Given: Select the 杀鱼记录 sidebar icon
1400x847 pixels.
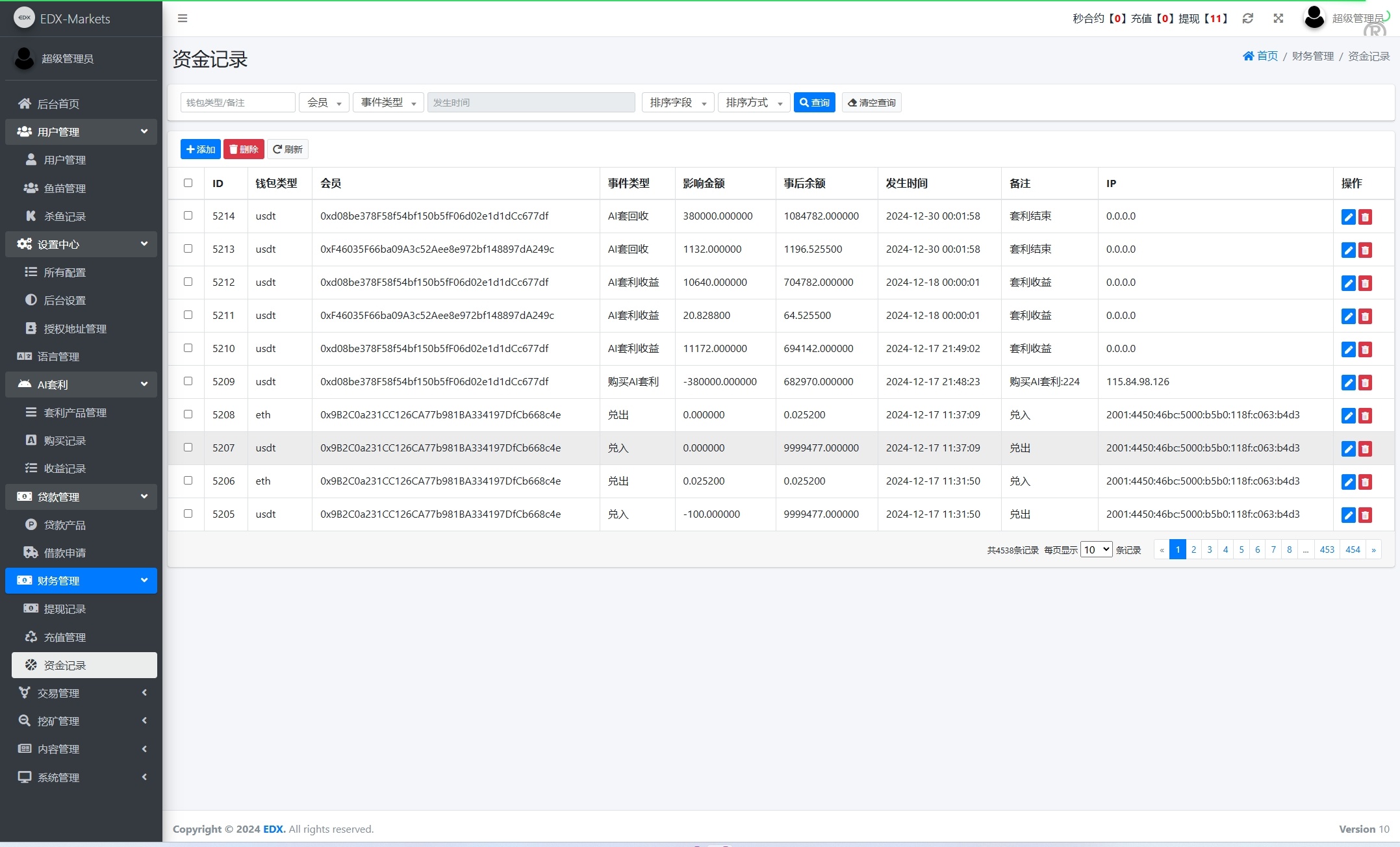Looking at the screenshot, I should [x=31, y=216].
